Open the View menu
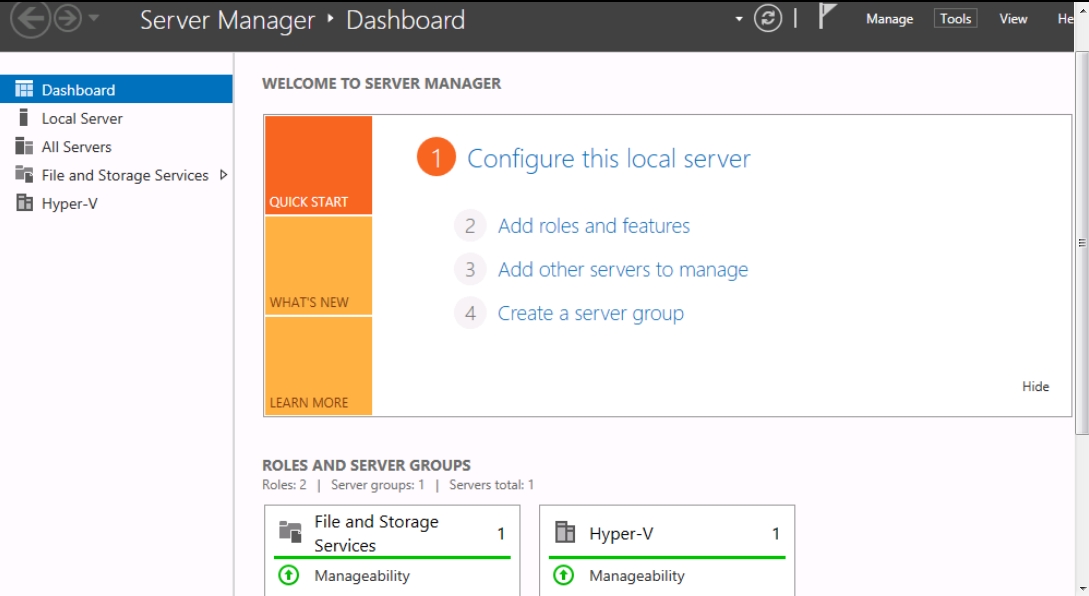 point(1013,19)
